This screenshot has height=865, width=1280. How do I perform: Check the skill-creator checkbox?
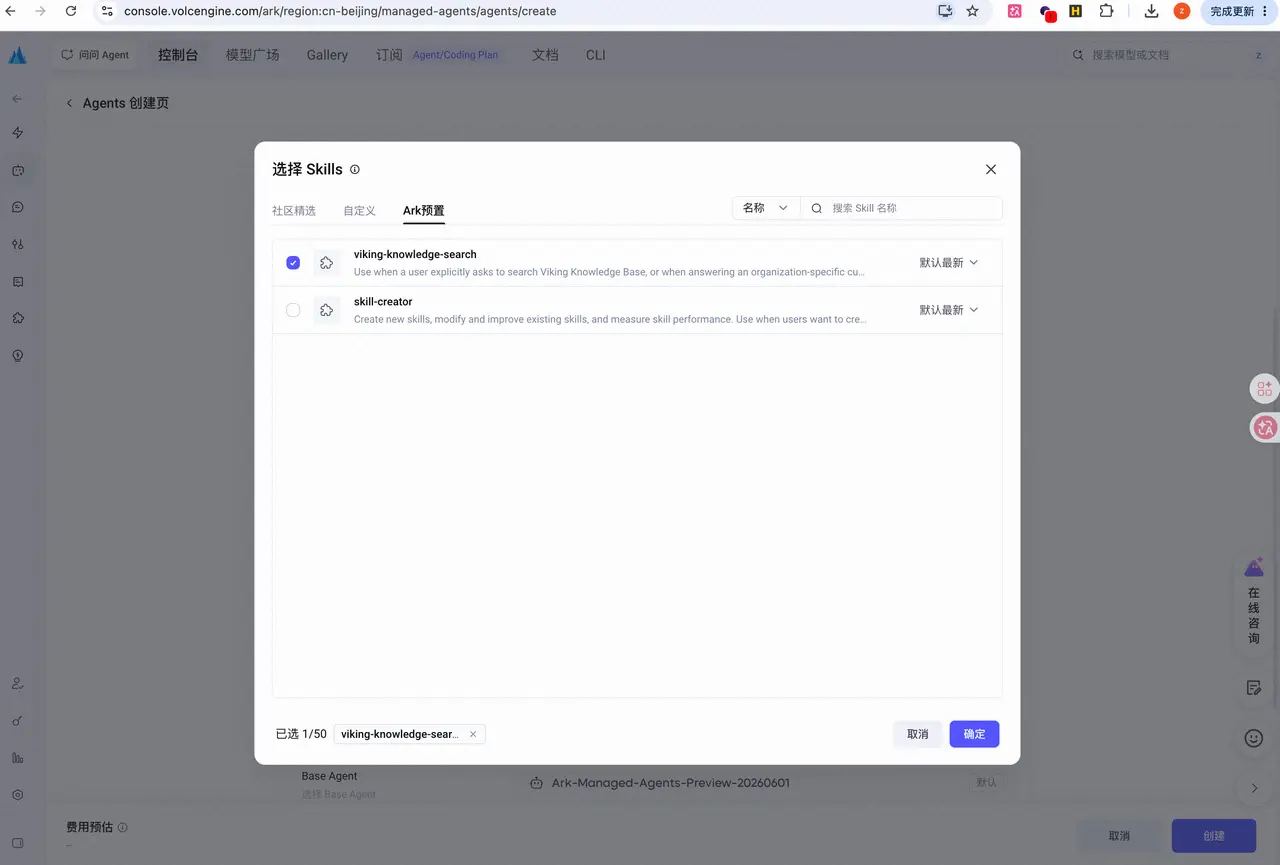[x=293, y=310]
